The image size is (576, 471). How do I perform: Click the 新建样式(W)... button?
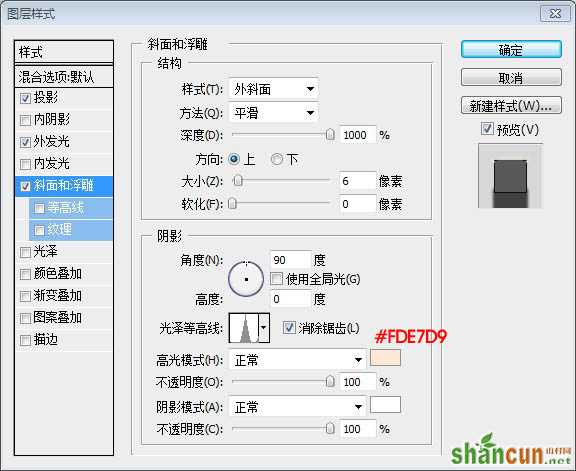tap(511, 106)
